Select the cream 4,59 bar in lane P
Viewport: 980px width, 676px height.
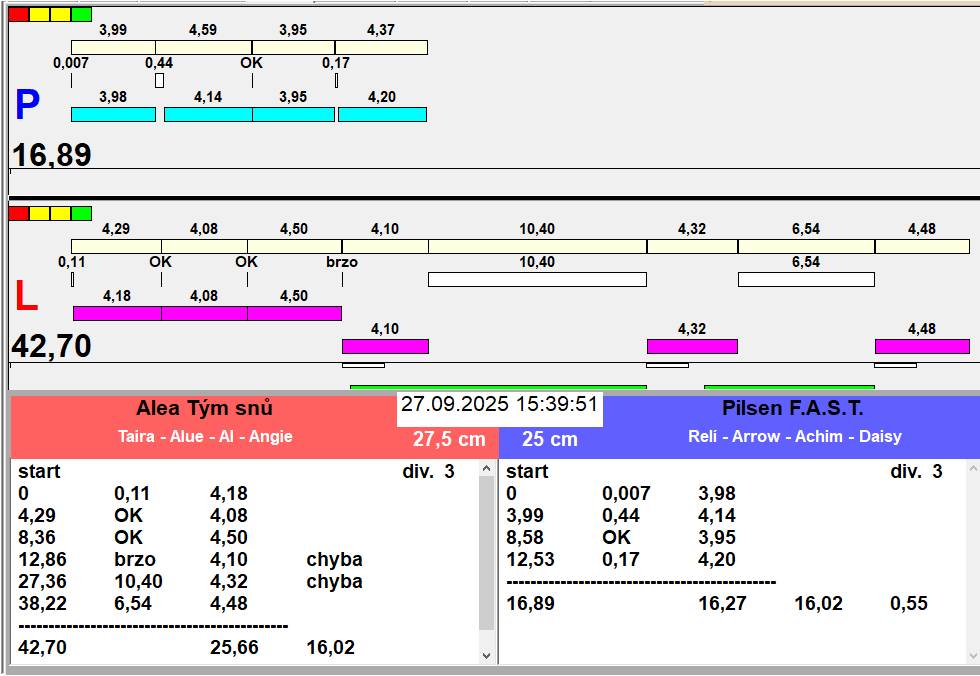204,47
